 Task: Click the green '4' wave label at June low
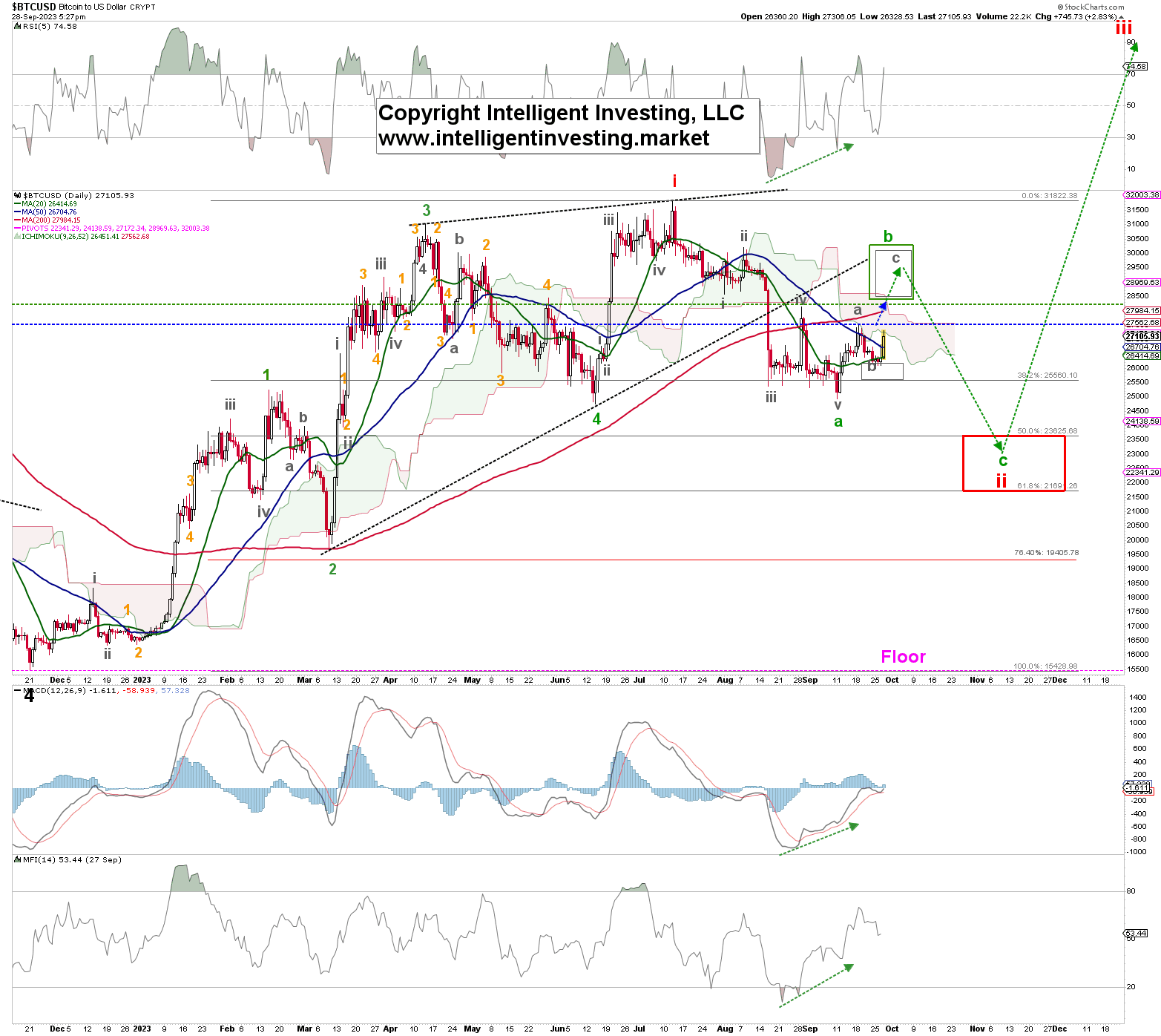click(596, 419)
